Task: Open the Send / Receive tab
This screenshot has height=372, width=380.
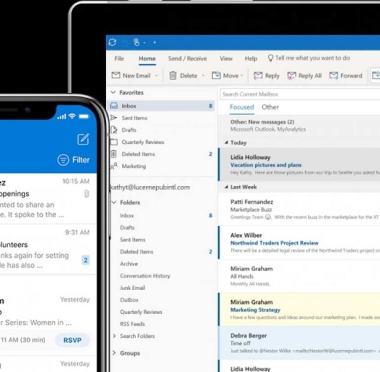Action: click(x=187, y=59)
